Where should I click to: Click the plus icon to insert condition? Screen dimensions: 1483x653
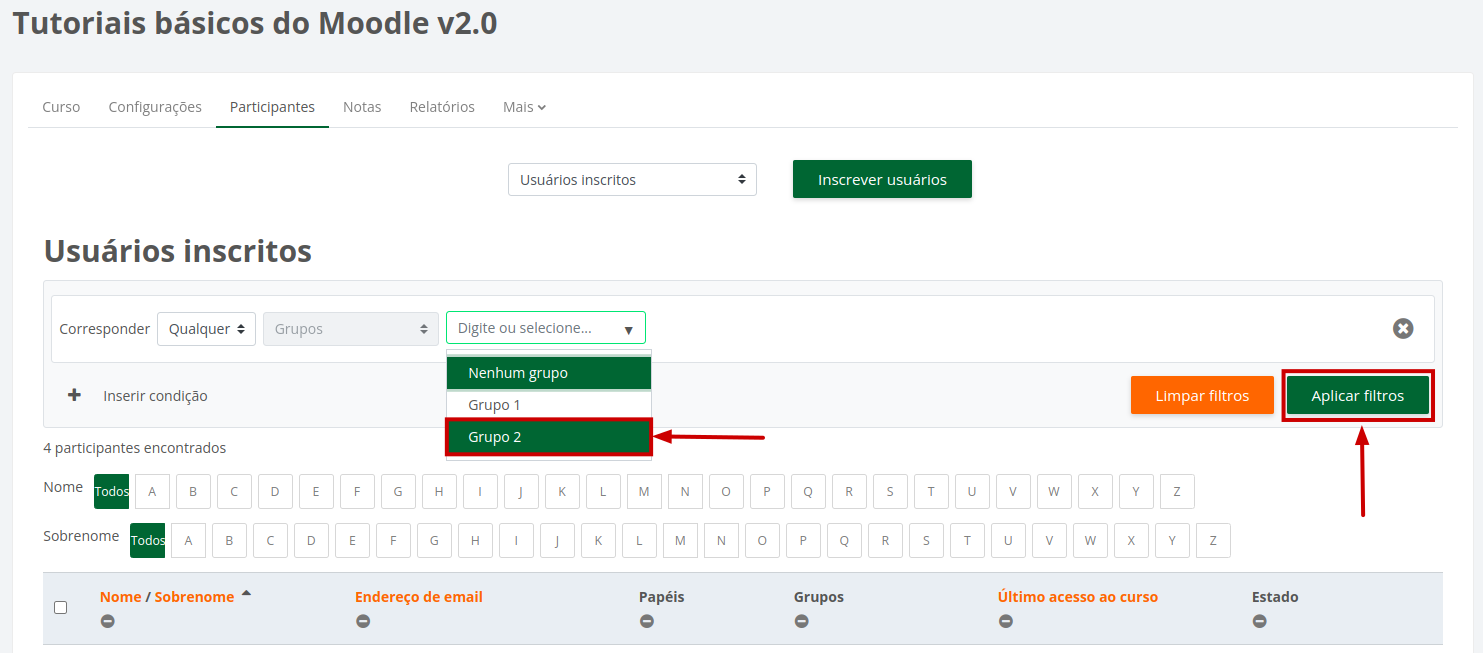tap(74, 395)
